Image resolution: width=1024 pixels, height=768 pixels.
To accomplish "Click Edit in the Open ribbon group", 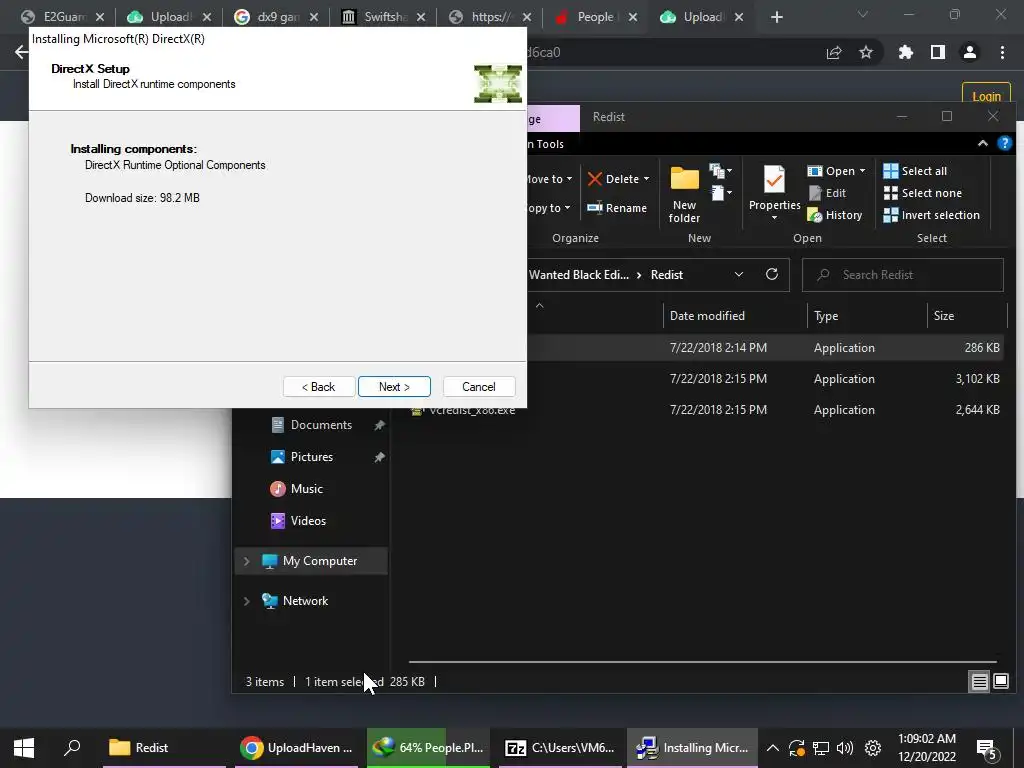I will [827, 193].
